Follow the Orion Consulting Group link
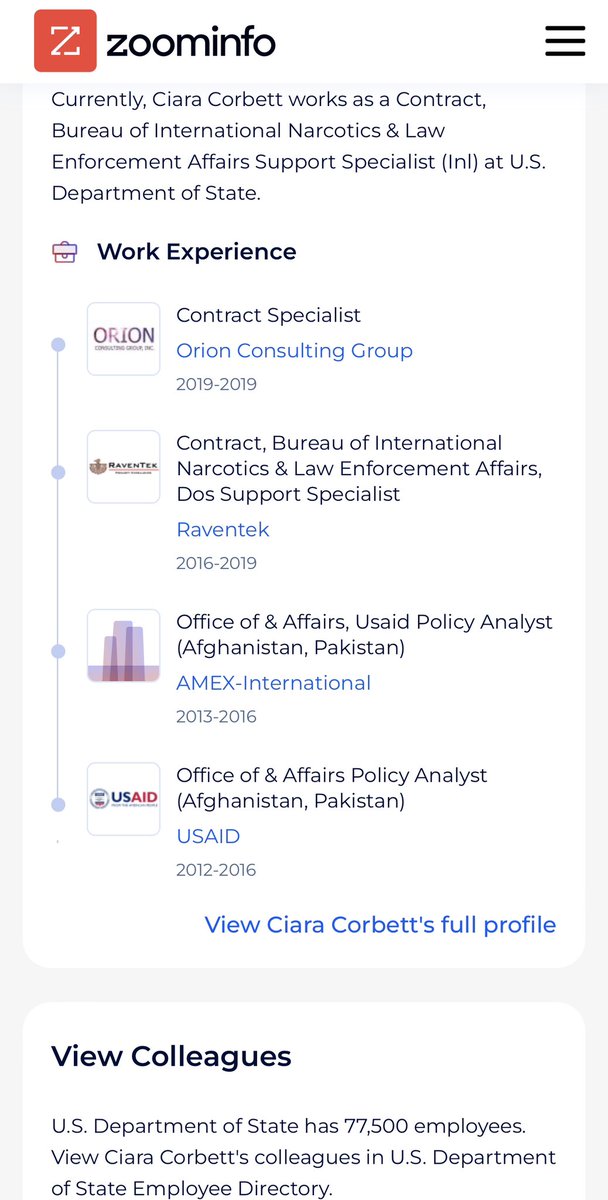Screen dimensions: 608x1200 [294, 351]
